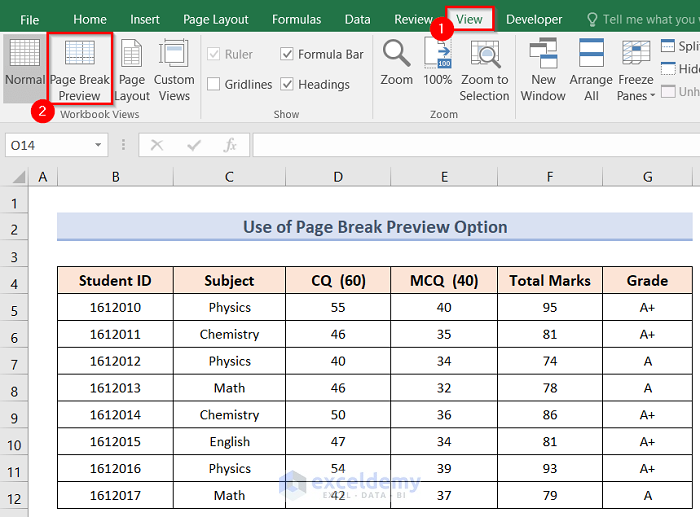The height and width of the screenshot is (517, 700).
Task: Toggle the Ruler checkbox
Action: tap(214, 54)
